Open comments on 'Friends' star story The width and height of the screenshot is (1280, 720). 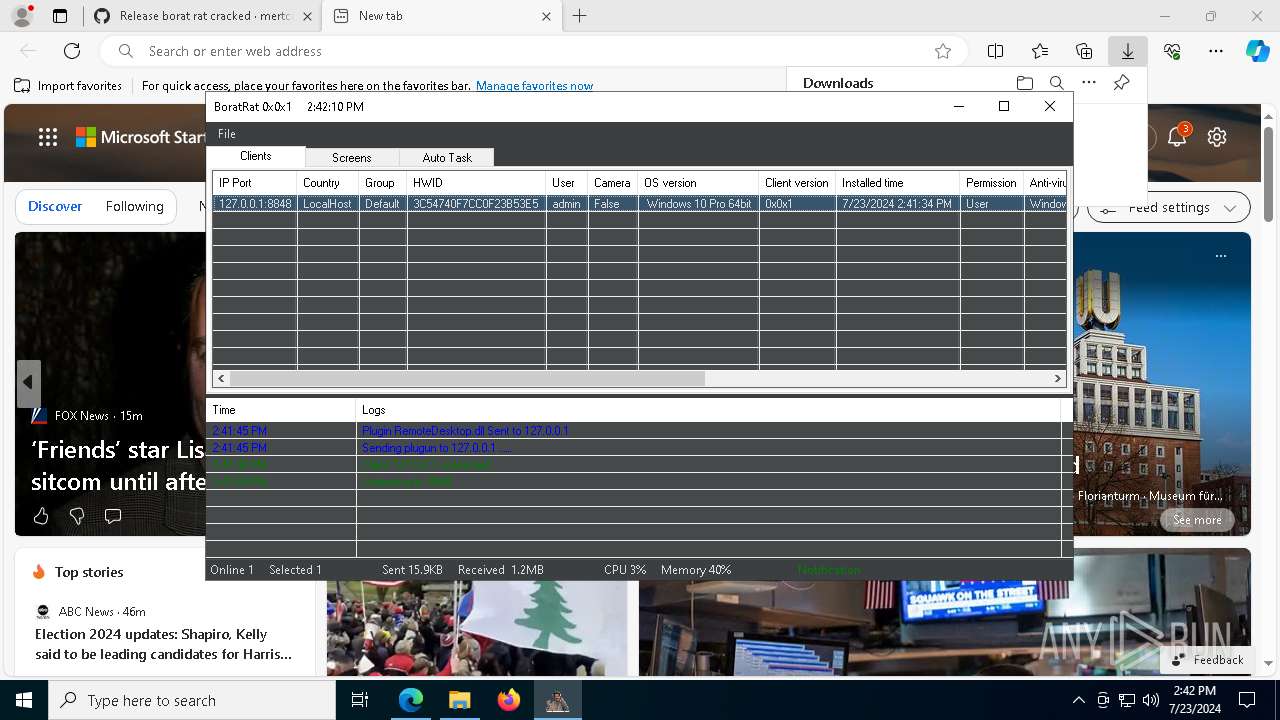pos(113,516)
